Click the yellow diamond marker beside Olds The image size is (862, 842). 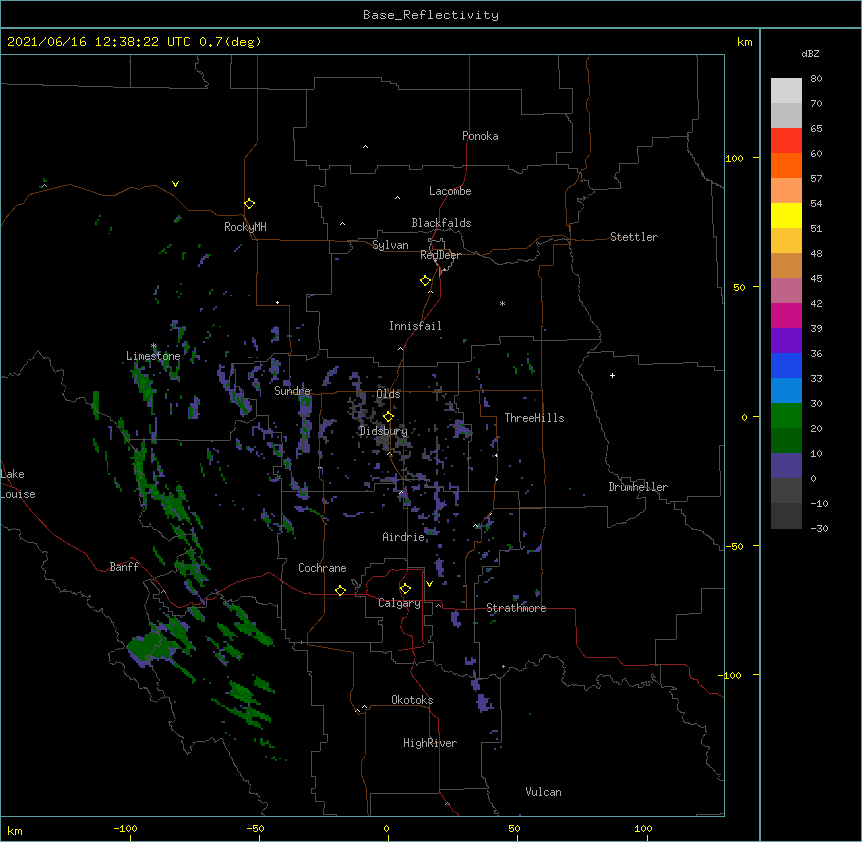pos(388,417)
